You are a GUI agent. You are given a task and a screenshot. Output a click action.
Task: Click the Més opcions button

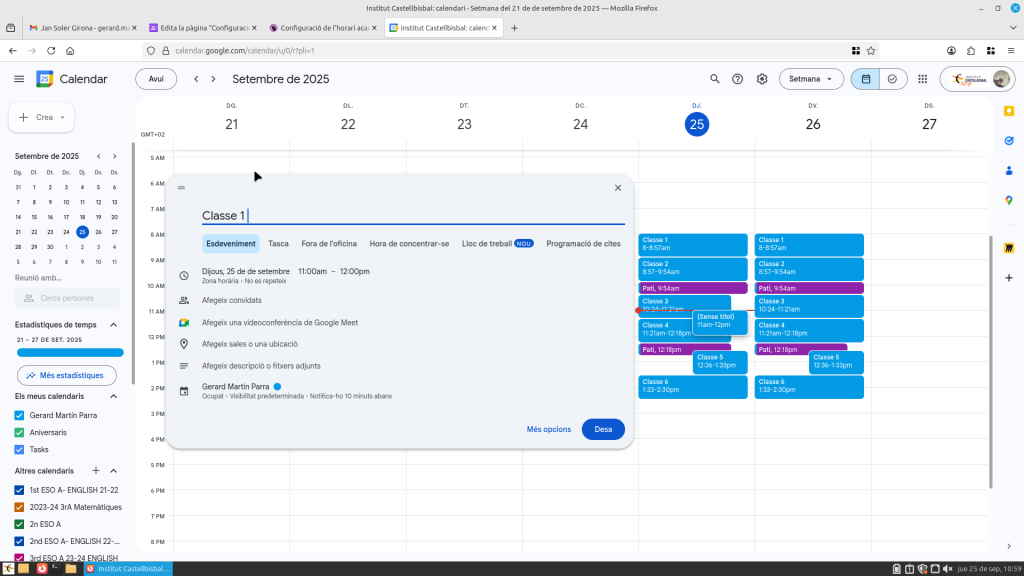click(549, 429)
